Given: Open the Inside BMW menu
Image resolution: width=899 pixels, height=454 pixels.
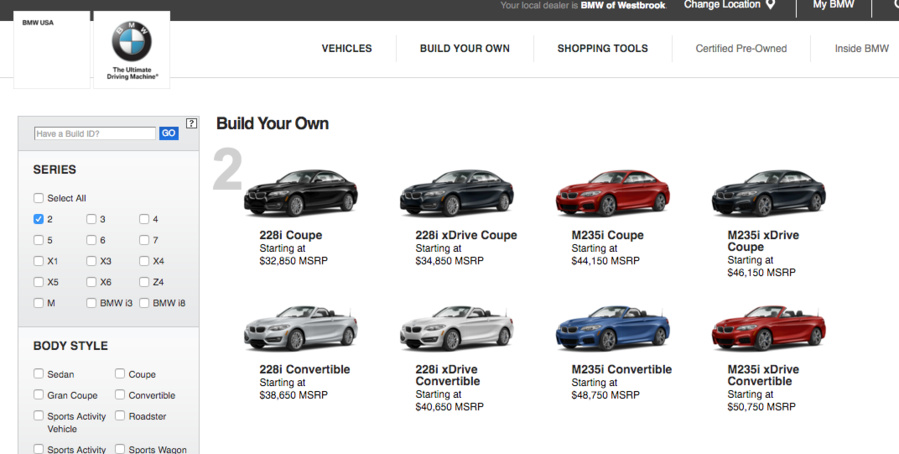Looking at the screenshot, I should 862,49.
